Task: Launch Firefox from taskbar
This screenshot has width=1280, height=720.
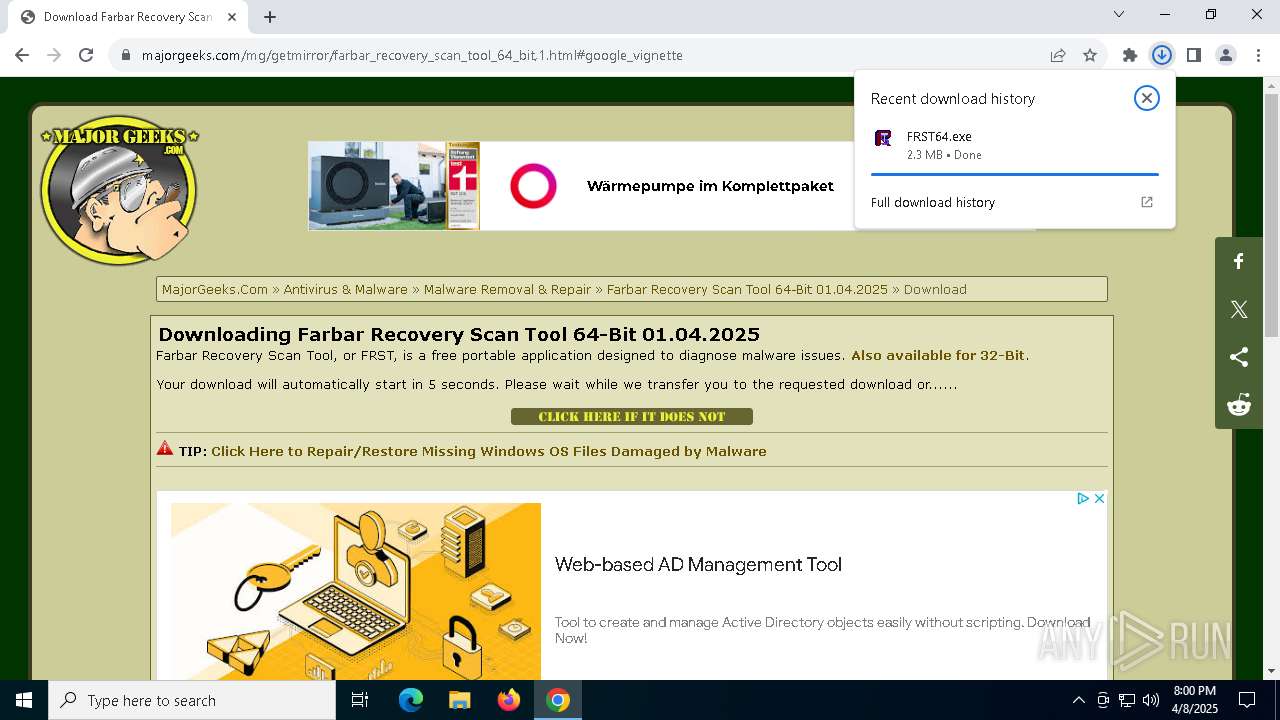Action: 509,700
